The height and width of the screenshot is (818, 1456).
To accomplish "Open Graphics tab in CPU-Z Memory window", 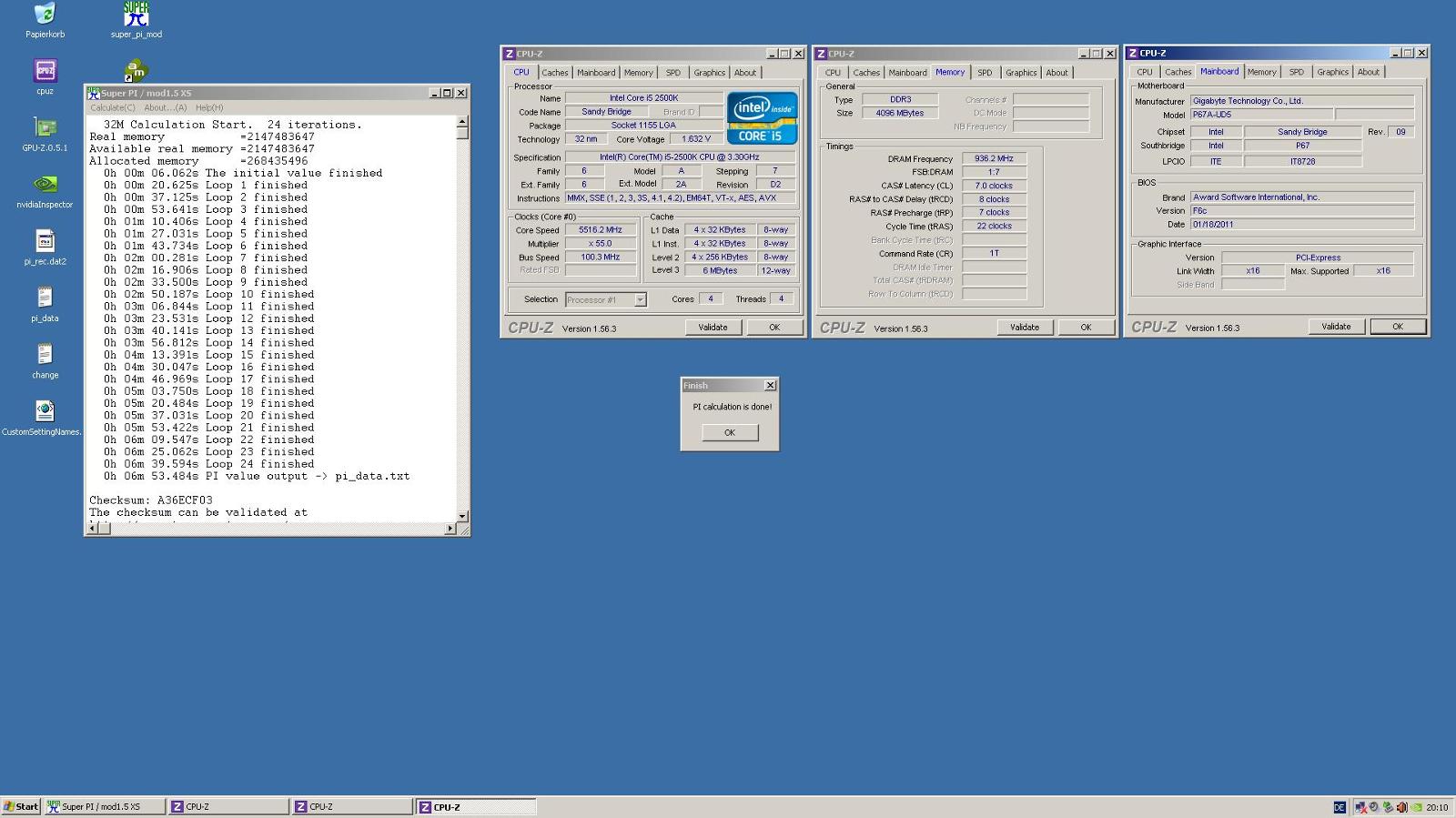I will [x=1020, y=73].
